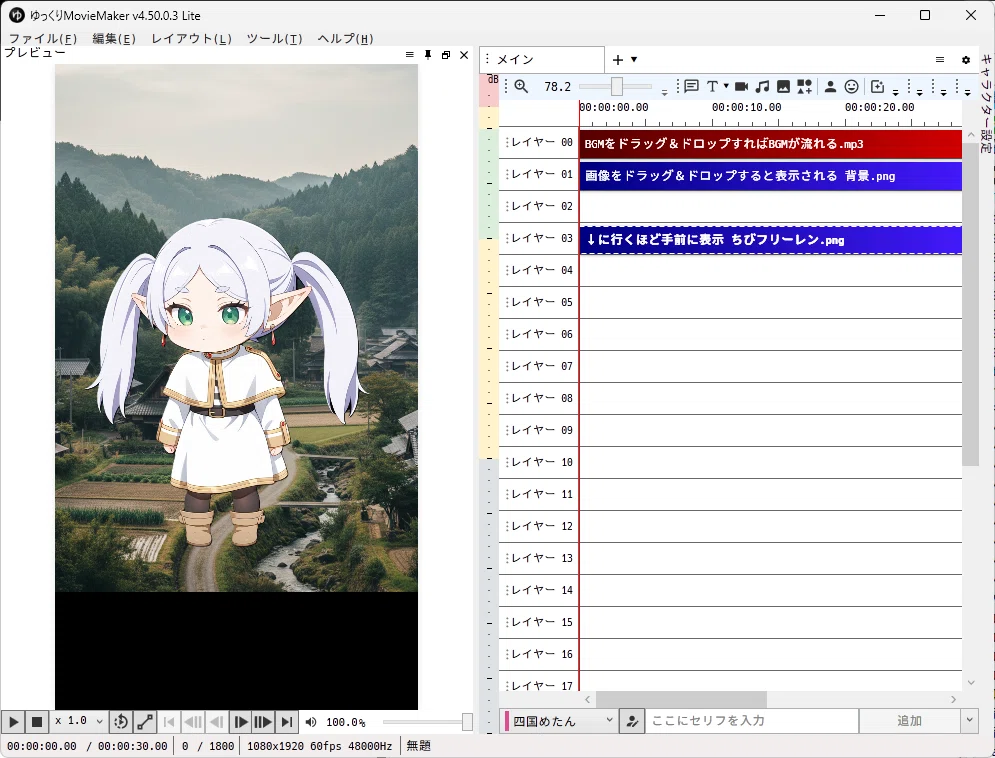Expand the dropdown arrow beside the plus button
This screenshot has width=995, height=758.
click(x=634, y=60)
